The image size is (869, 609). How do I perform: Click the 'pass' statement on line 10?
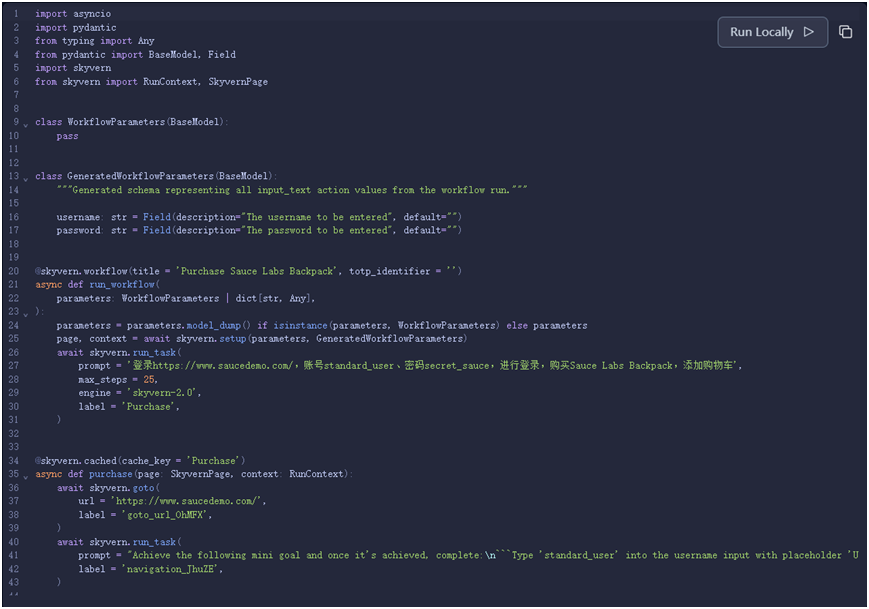click(67, 136)
